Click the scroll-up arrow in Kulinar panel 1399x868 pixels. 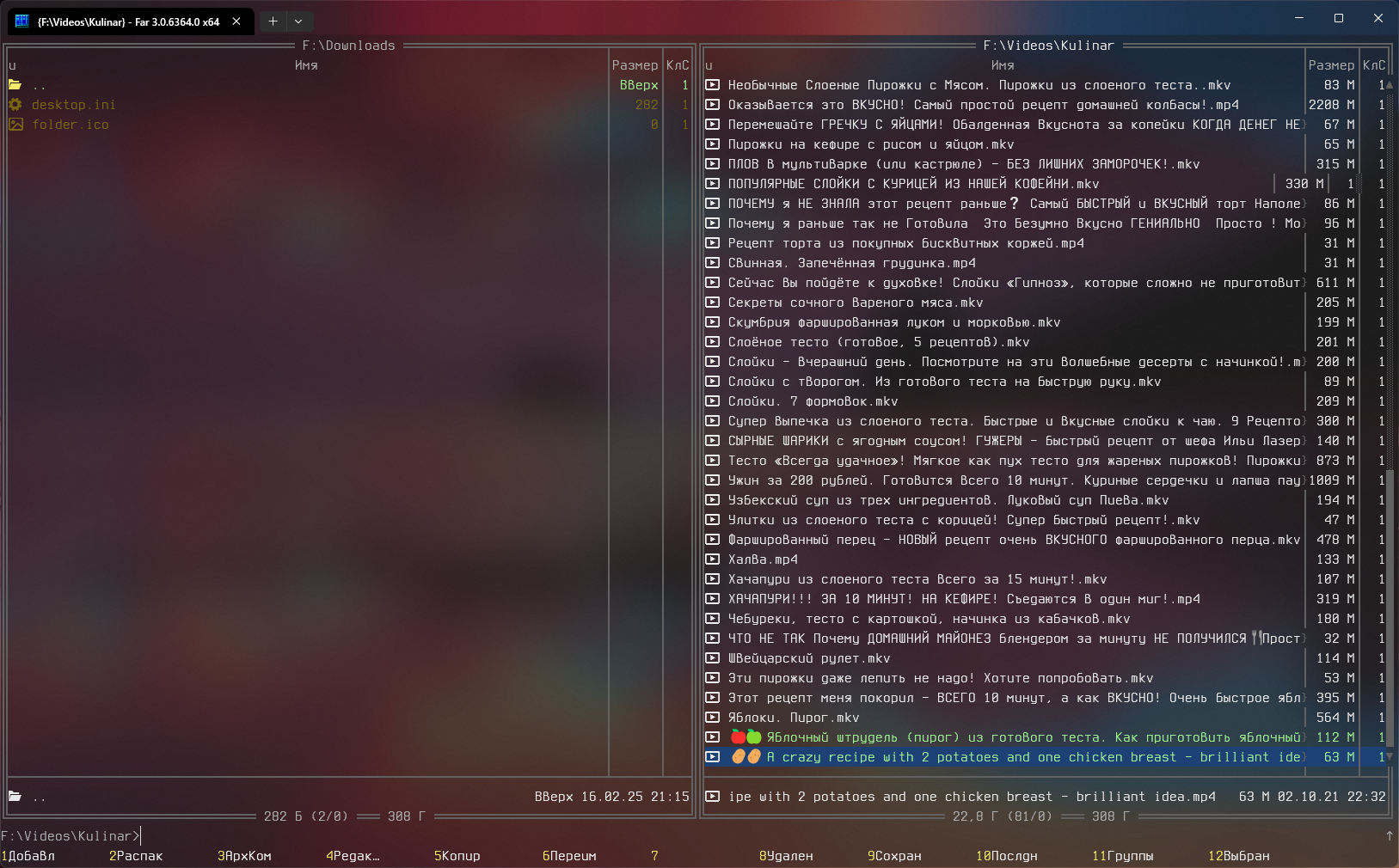pos(1390,85)
